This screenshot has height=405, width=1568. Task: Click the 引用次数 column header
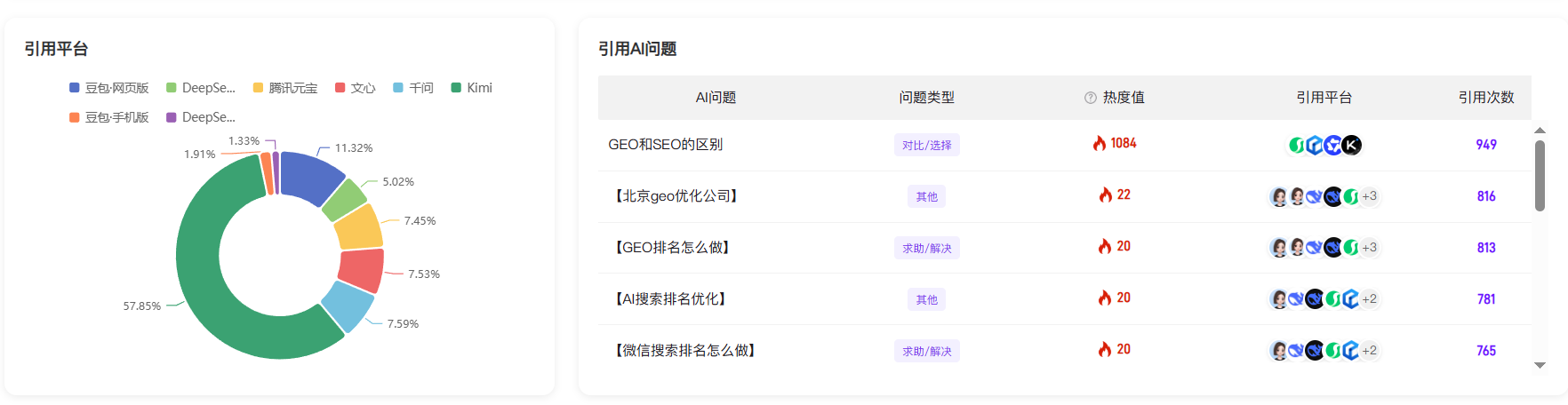pos(1485,98)
